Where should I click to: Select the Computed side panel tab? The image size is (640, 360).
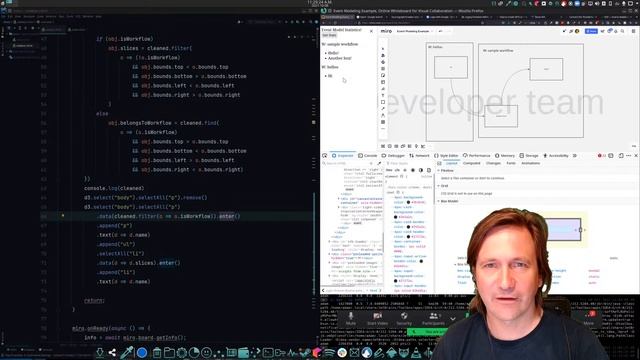pyautogui.click(x=471, y=163)
